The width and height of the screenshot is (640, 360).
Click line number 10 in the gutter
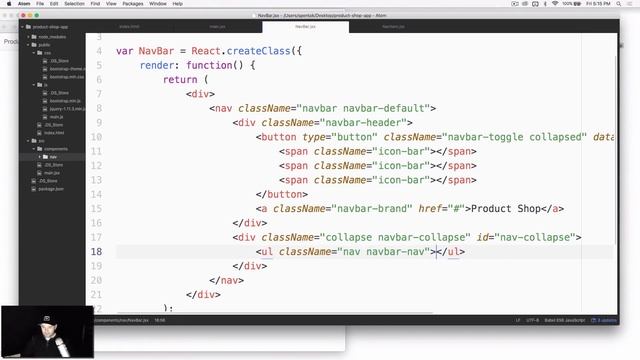96,137
